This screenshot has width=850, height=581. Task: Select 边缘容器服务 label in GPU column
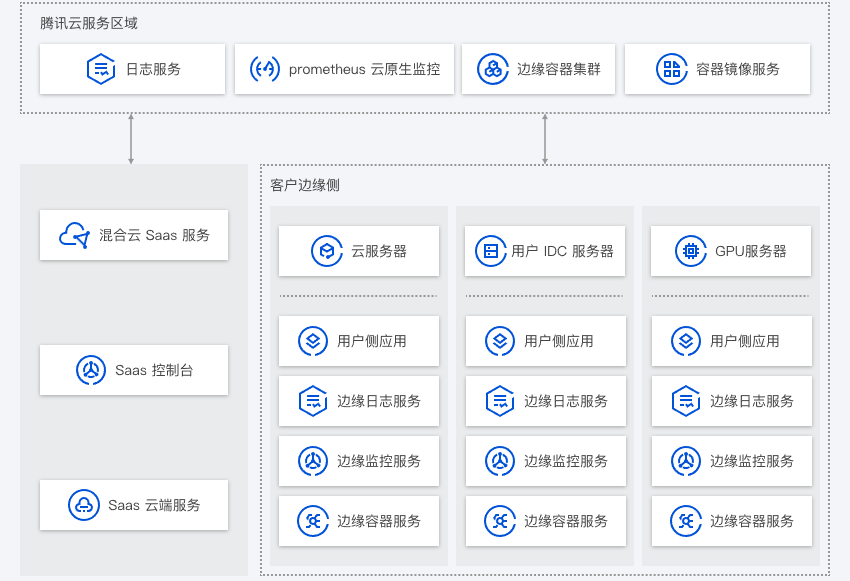(x=752, y=521)
